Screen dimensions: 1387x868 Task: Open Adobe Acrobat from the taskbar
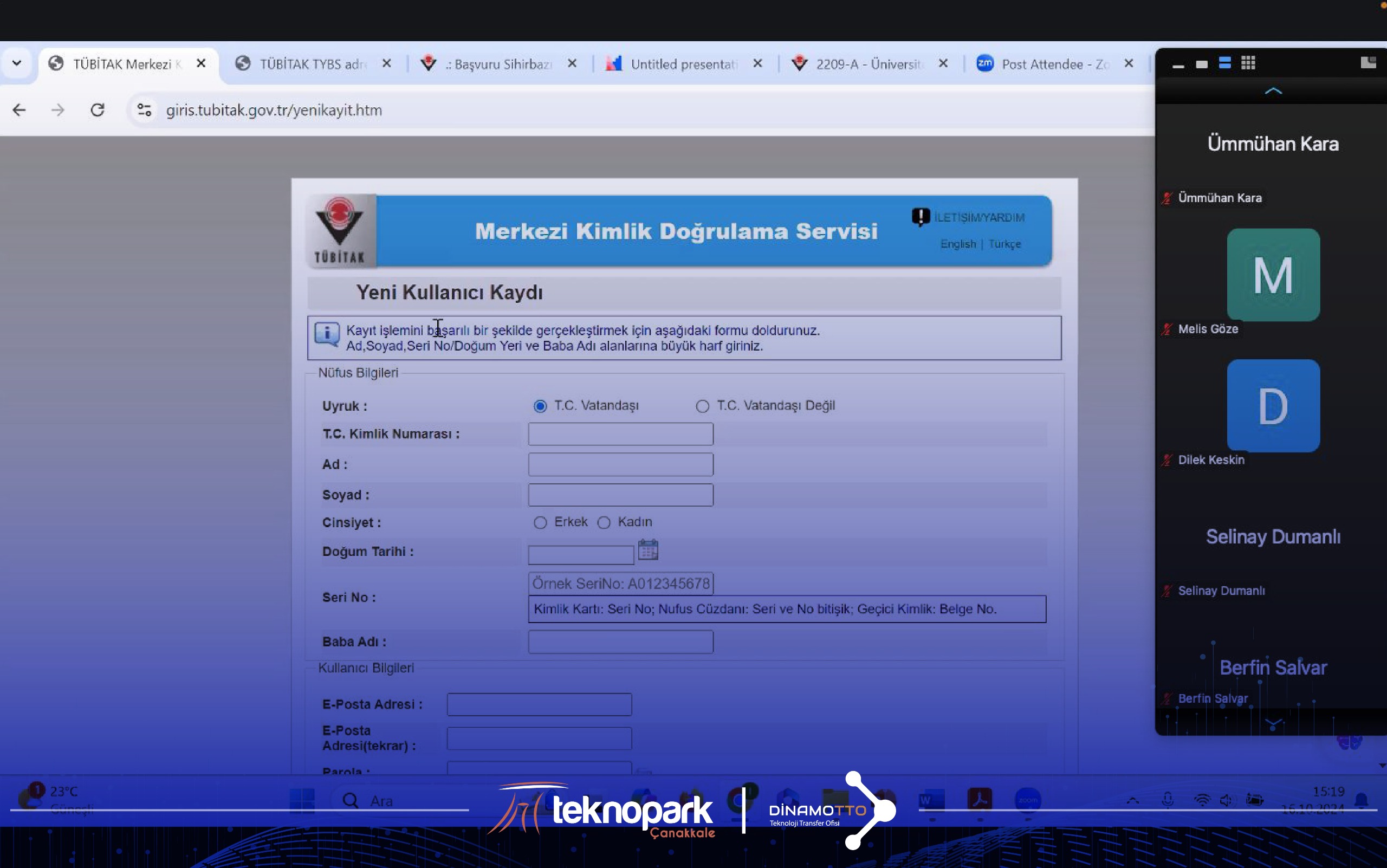click(x=980, y=800)
